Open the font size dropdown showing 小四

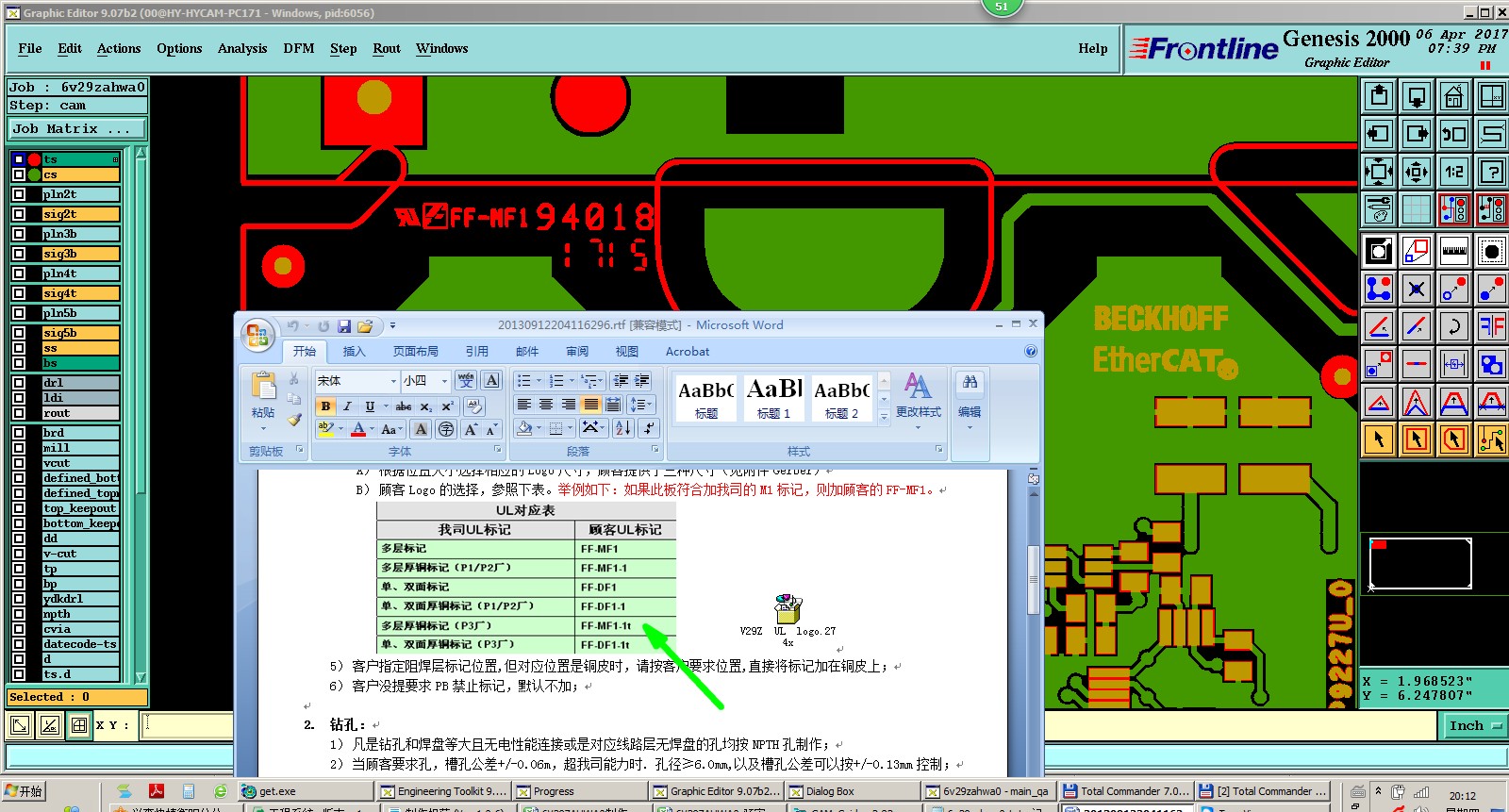click(446, 381)
